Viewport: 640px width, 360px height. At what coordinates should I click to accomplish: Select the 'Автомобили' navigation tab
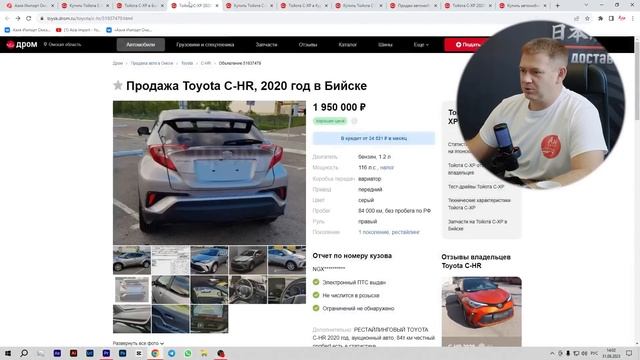click(x=140, y=44)
